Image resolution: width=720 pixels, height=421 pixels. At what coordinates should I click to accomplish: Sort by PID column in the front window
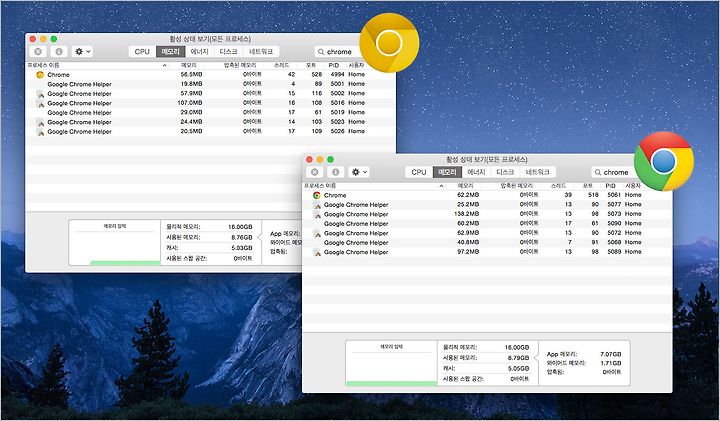coord(610,185)
